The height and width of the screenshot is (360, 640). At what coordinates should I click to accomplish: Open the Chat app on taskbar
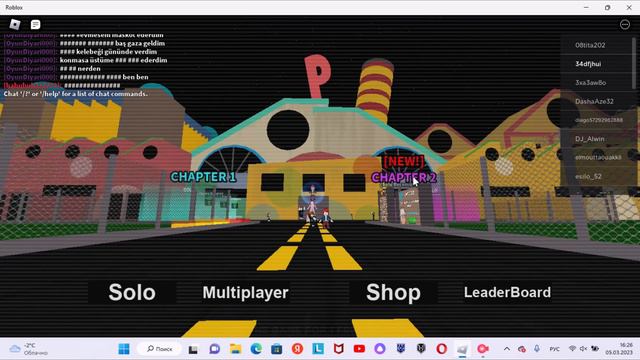tap(214, 349)
